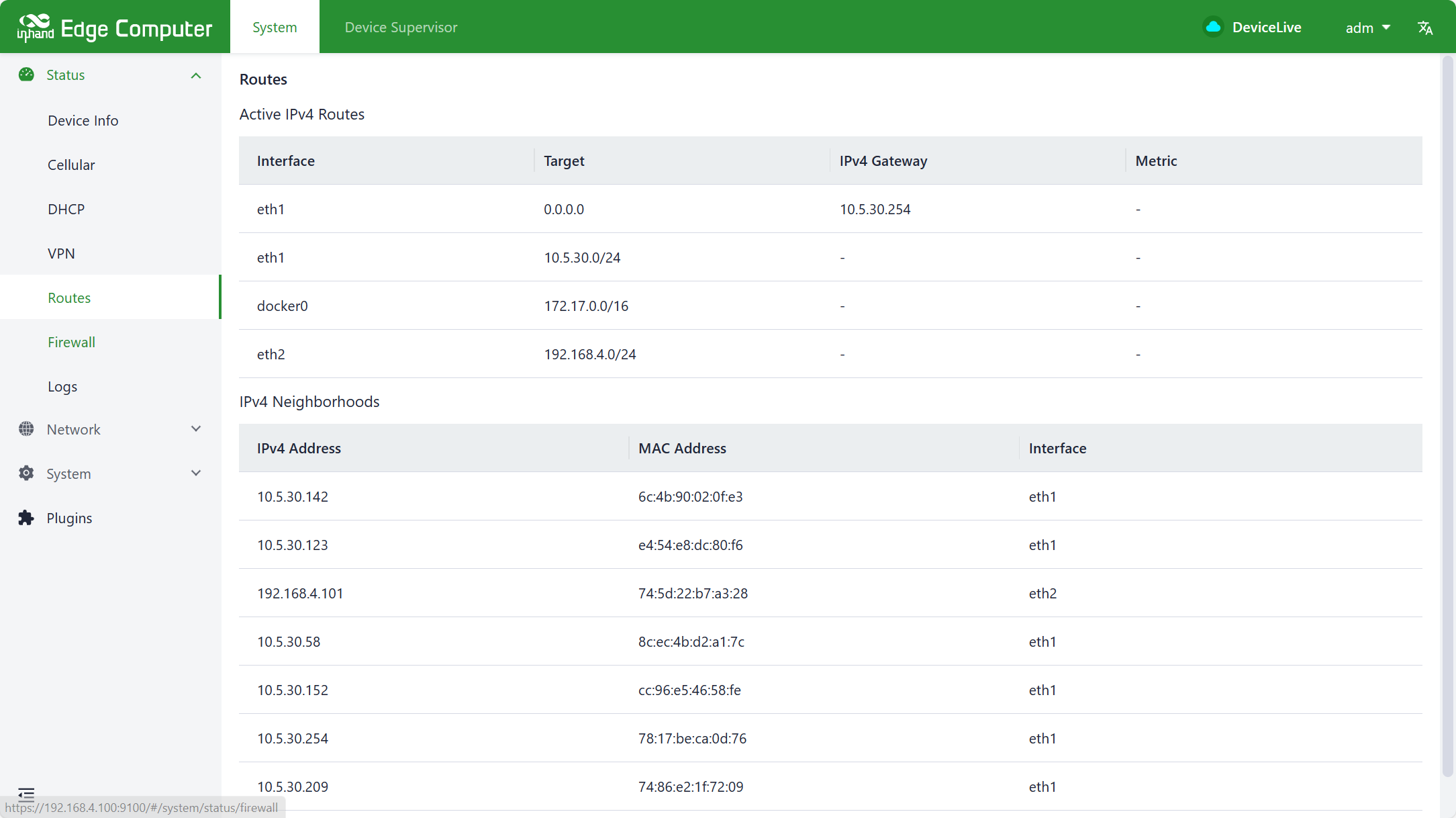Expand the Network menu chevron

(196, 429)
